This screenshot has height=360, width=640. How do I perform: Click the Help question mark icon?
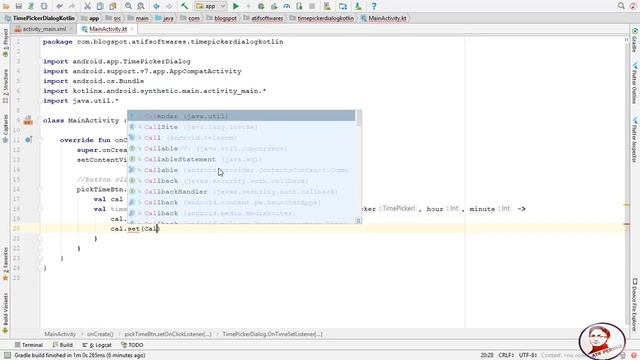coord(373,6)
